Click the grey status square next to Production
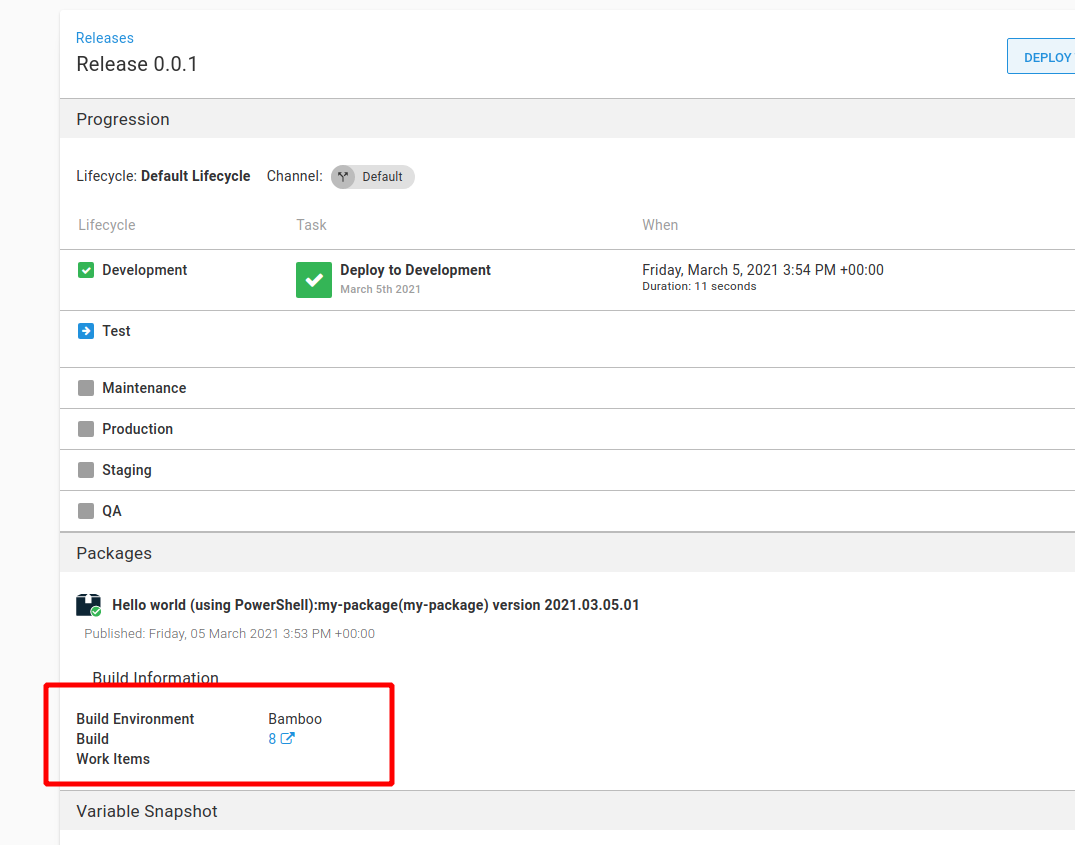 coord(86,428)
